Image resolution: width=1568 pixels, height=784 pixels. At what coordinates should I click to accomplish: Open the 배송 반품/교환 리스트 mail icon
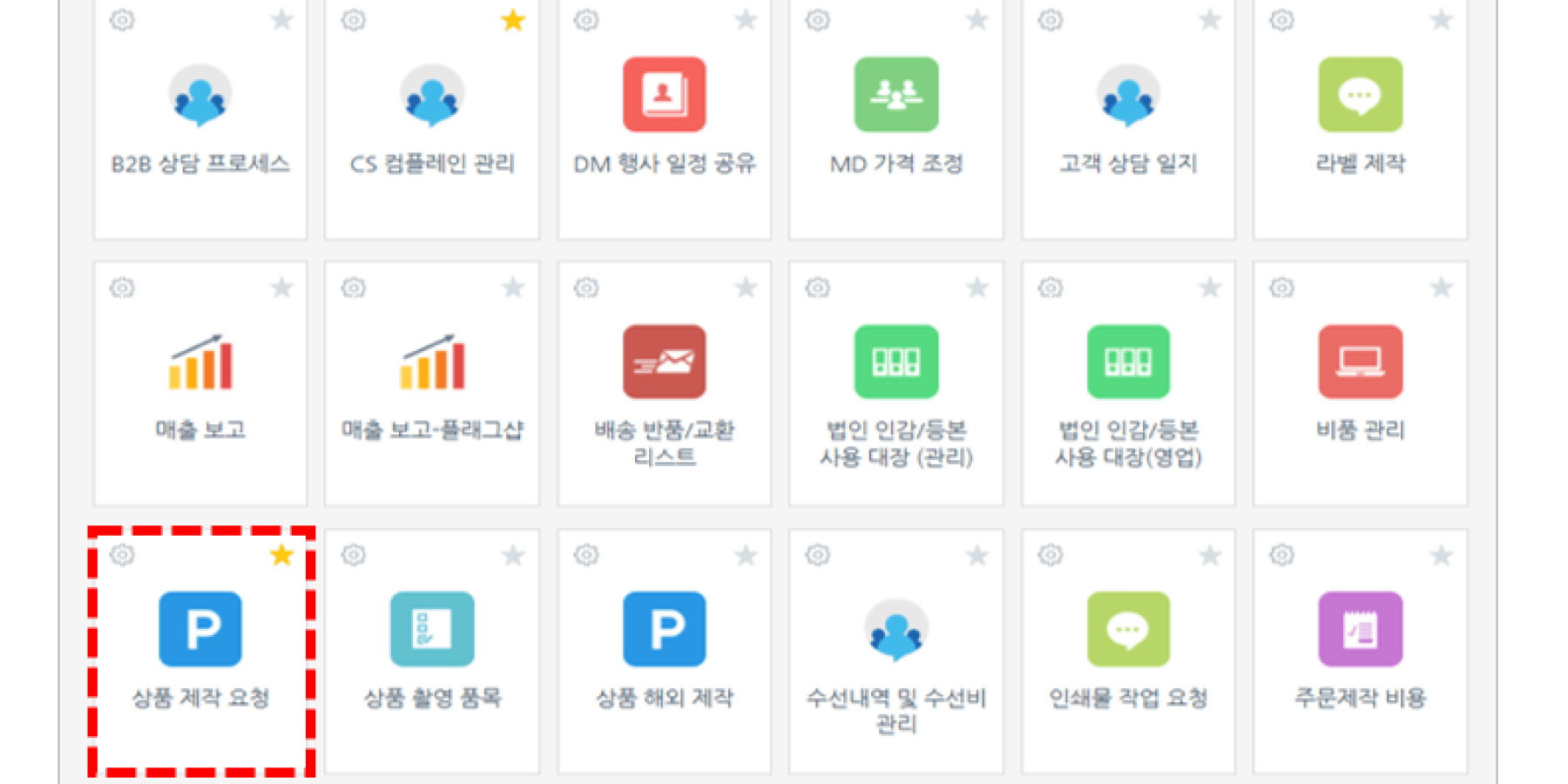coord(665,362)
